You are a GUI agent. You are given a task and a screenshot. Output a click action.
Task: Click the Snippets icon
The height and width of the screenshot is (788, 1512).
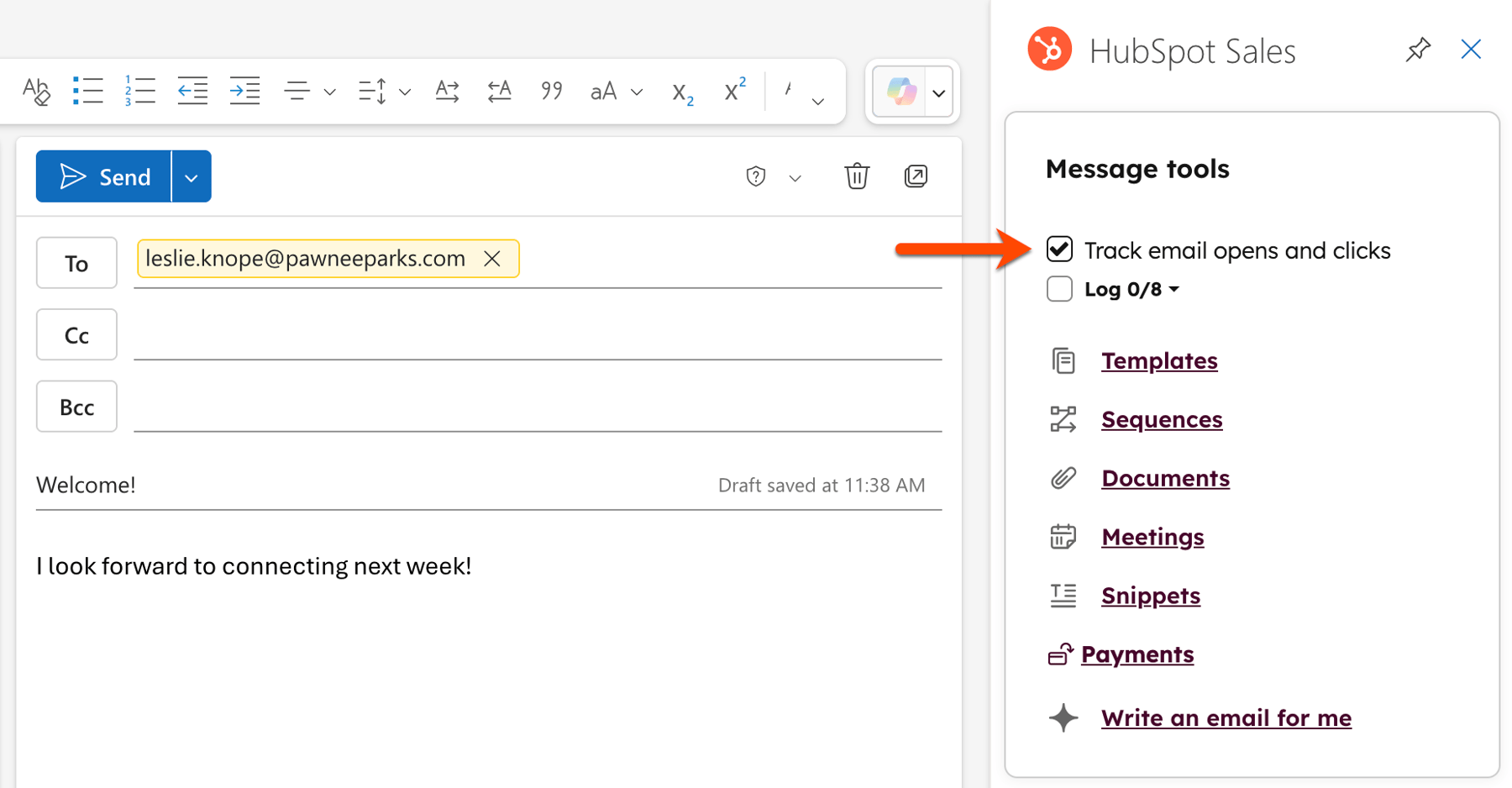click(x=1063, y=595)
